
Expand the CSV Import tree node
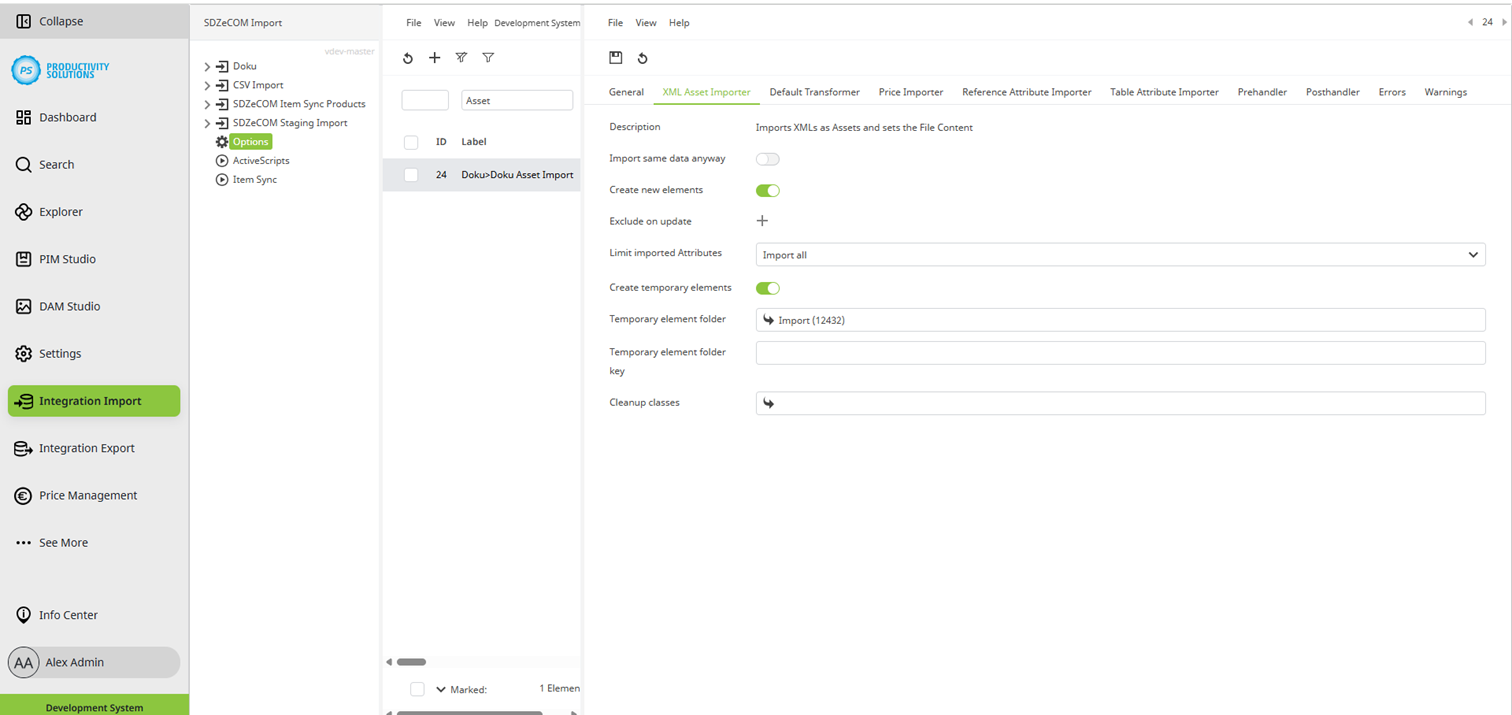(x=207, y=85)
